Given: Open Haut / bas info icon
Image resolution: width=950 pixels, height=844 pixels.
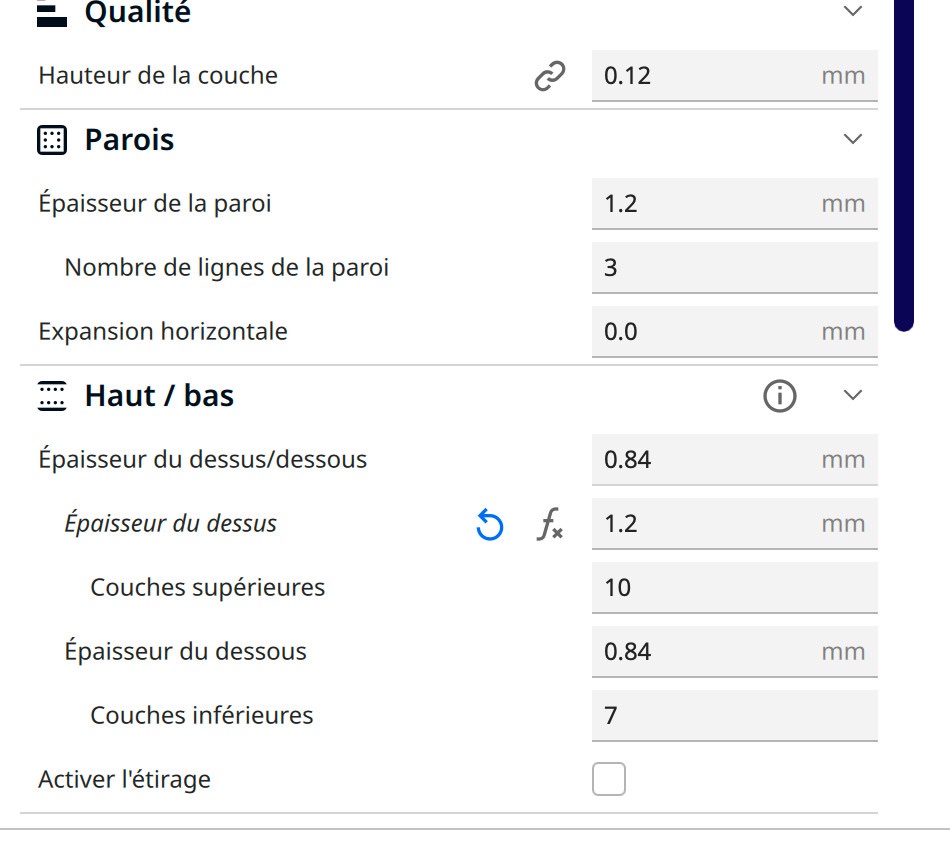Looking at the screenshot, I should 779,397.
